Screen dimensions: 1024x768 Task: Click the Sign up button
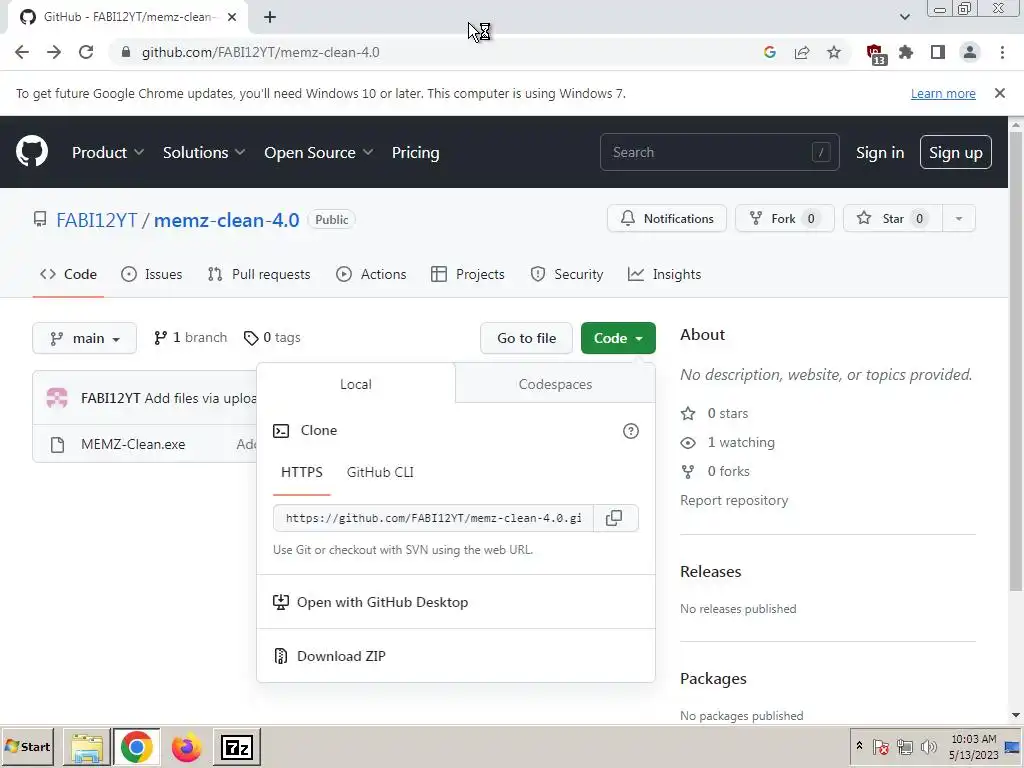[955, 152]
